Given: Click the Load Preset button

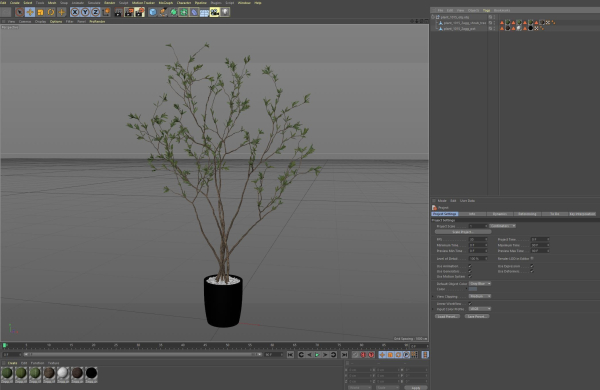Looking at the screenshot, I should [x=447, y=317].
